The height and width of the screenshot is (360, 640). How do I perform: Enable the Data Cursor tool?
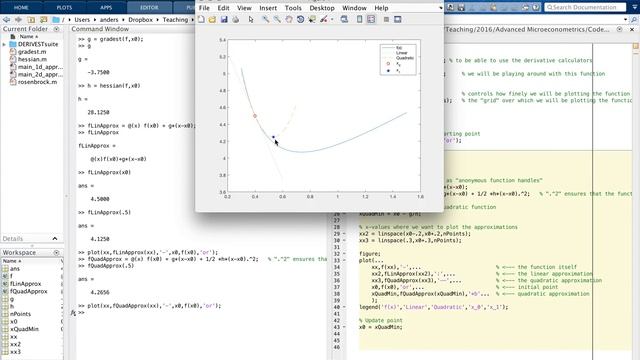[x=312, y=19]
